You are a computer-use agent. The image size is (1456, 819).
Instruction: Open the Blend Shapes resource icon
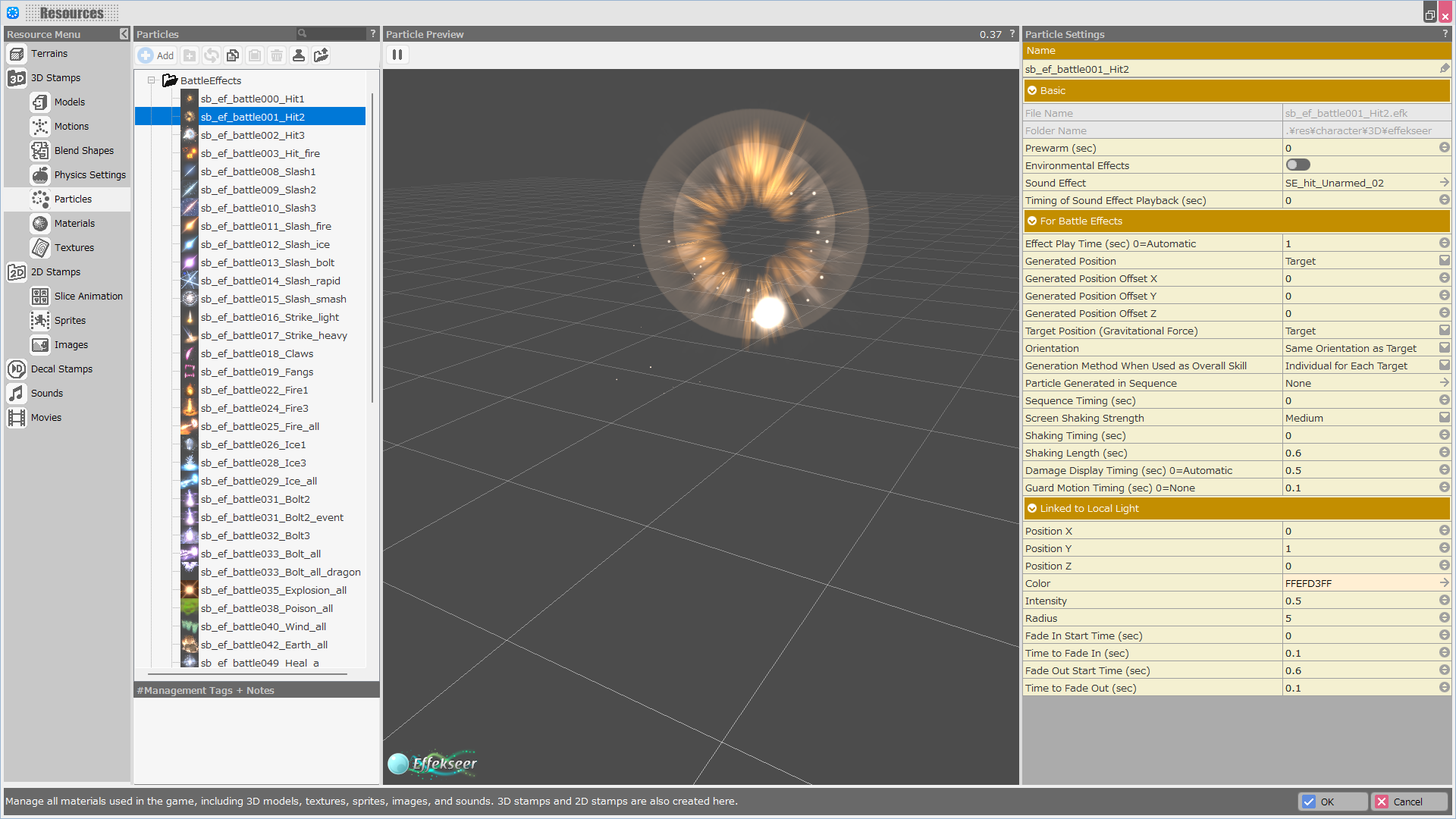click(40, 150)
